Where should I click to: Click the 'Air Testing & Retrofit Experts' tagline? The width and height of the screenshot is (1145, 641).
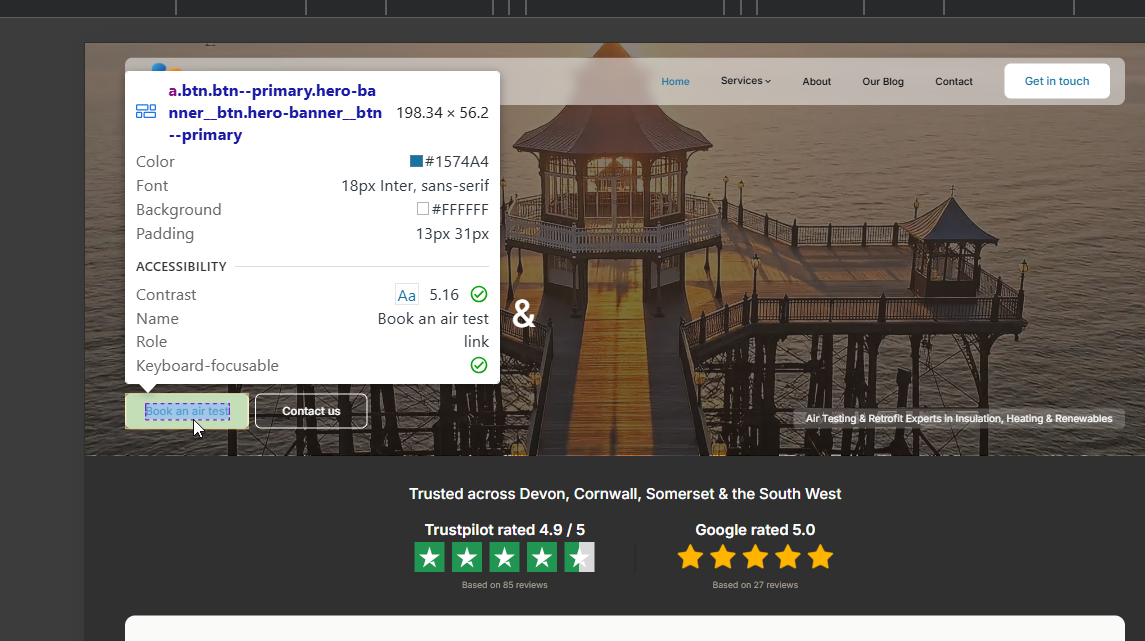coord(959,418)
